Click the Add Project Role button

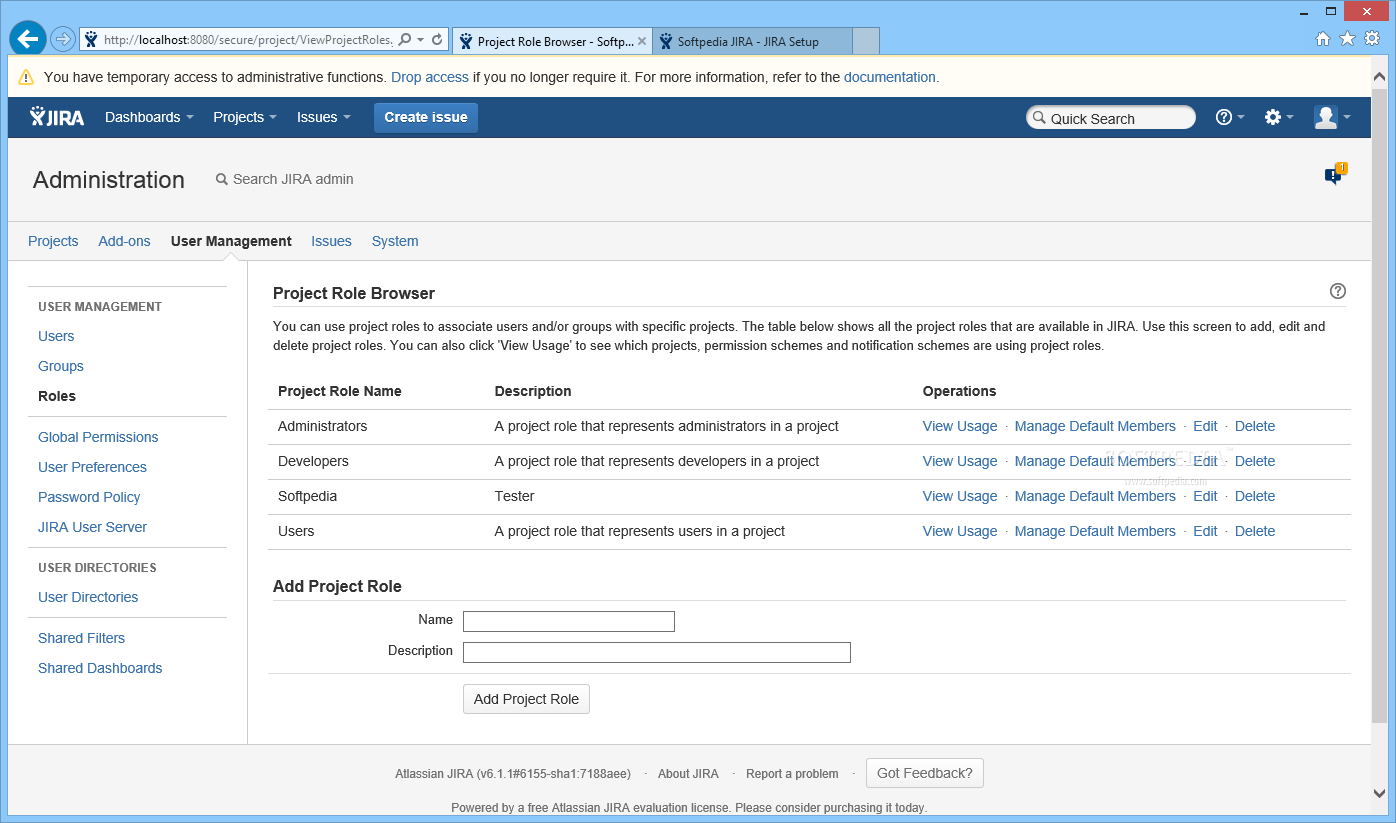[x=526, y=699]
